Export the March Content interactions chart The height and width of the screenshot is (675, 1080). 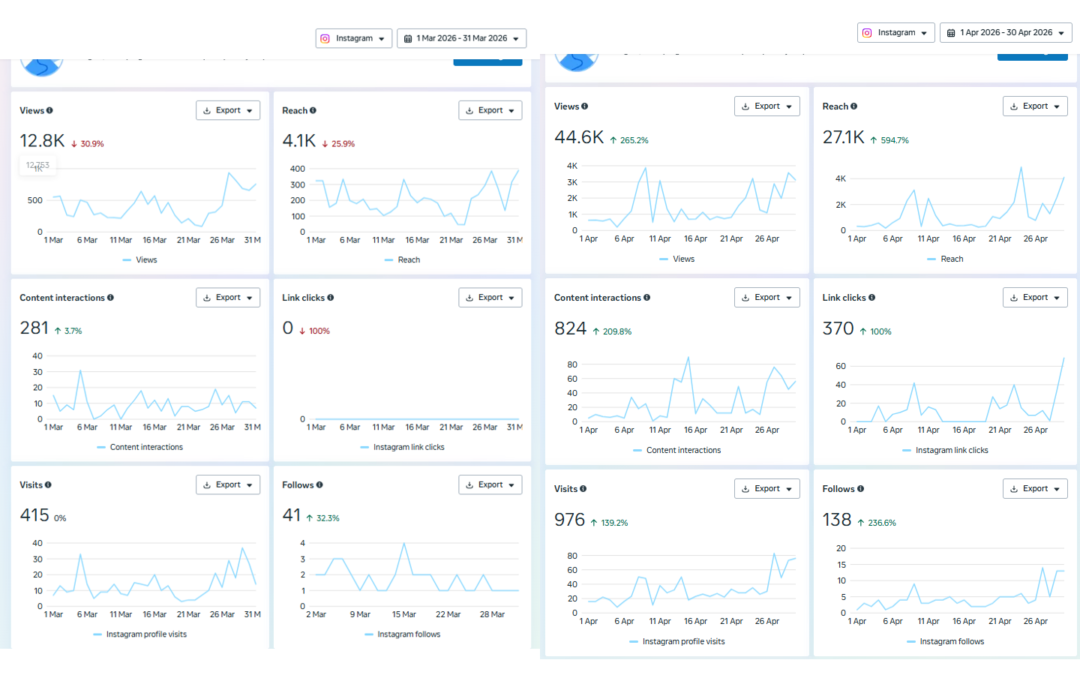pyautogui.click(x=228, y=298)
